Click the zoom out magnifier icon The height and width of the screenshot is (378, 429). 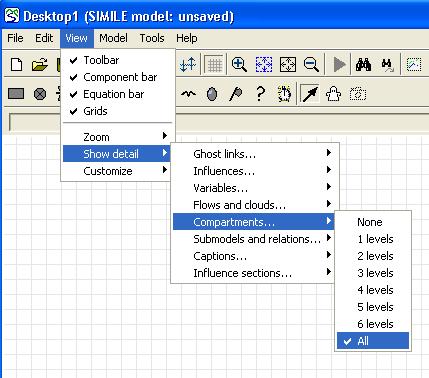click(311, 64)
